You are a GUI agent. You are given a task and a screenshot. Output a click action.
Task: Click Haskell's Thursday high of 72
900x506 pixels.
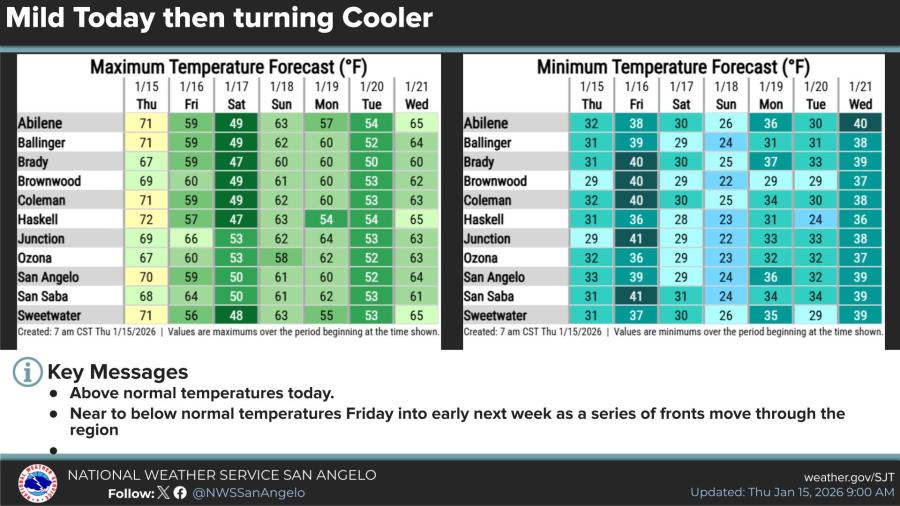coord(144,220)
